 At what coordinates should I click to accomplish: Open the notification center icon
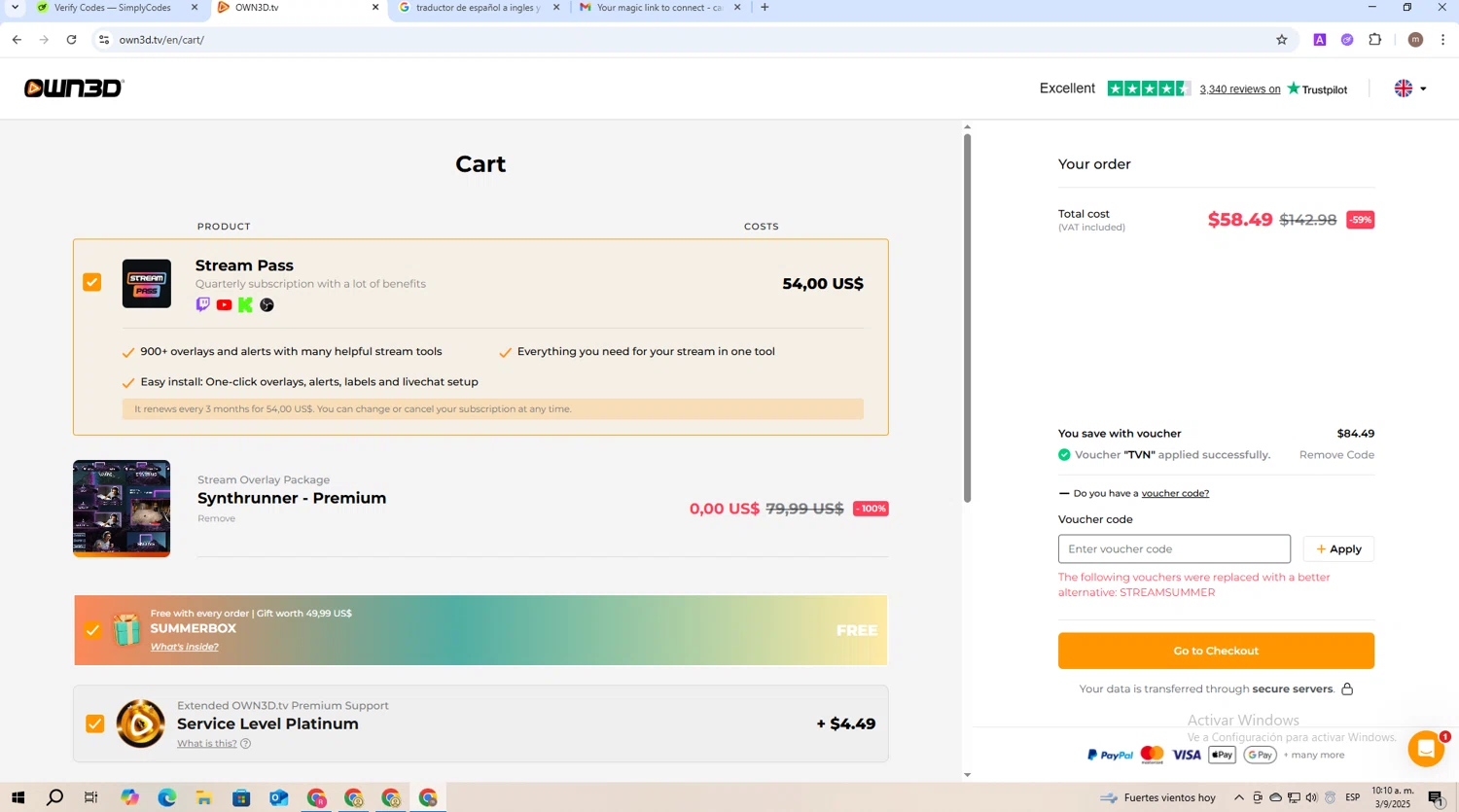(x=1436, y=797)
